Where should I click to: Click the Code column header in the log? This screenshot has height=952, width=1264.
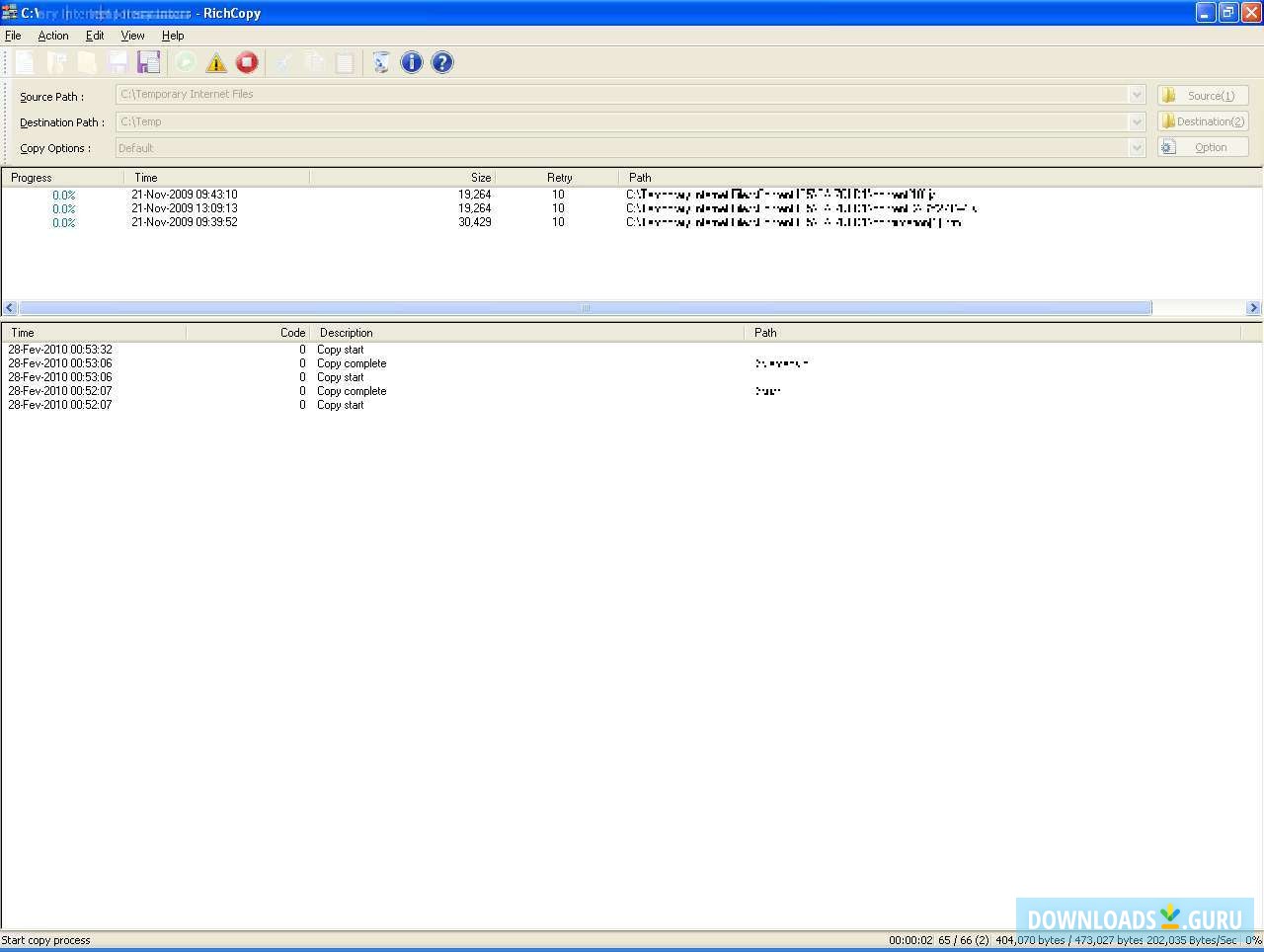(248, 333)
